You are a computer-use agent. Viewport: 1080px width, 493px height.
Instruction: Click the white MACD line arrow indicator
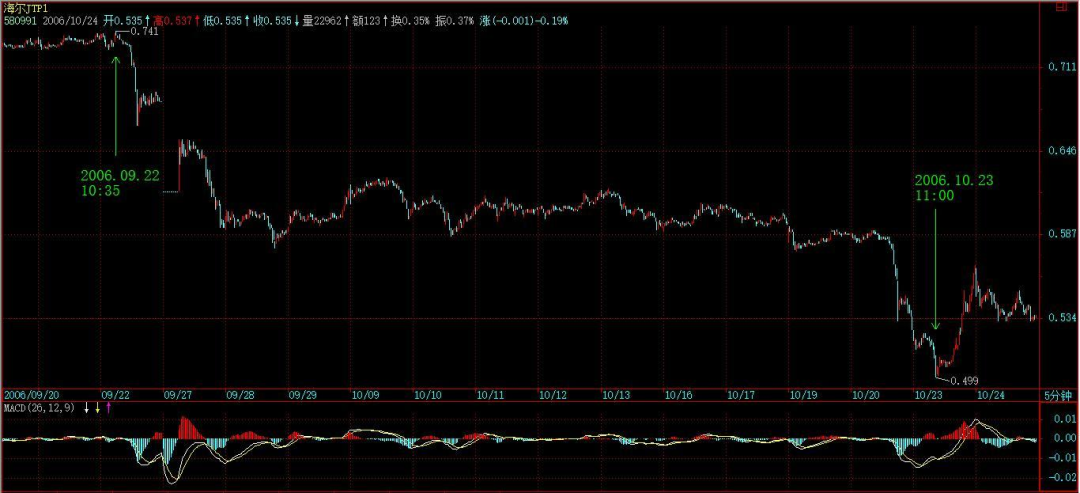coord(87,408)
